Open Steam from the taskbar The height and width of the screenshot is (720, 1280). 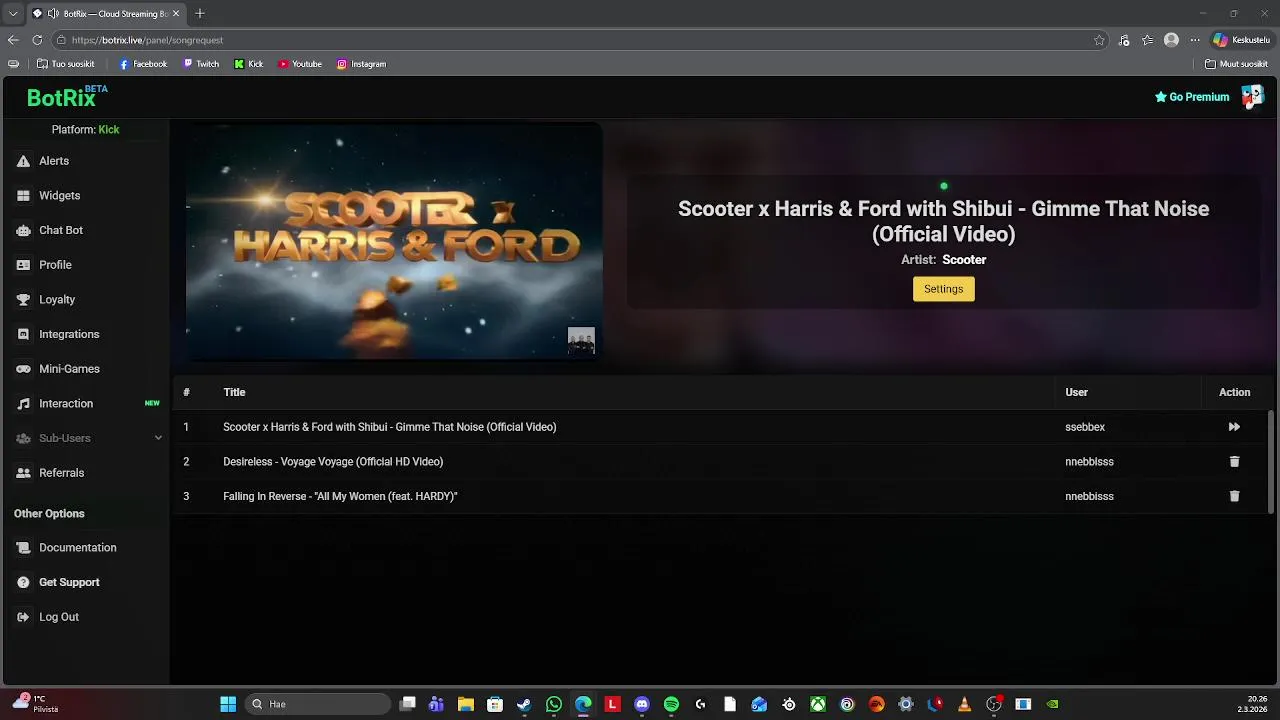pos(524,704)
